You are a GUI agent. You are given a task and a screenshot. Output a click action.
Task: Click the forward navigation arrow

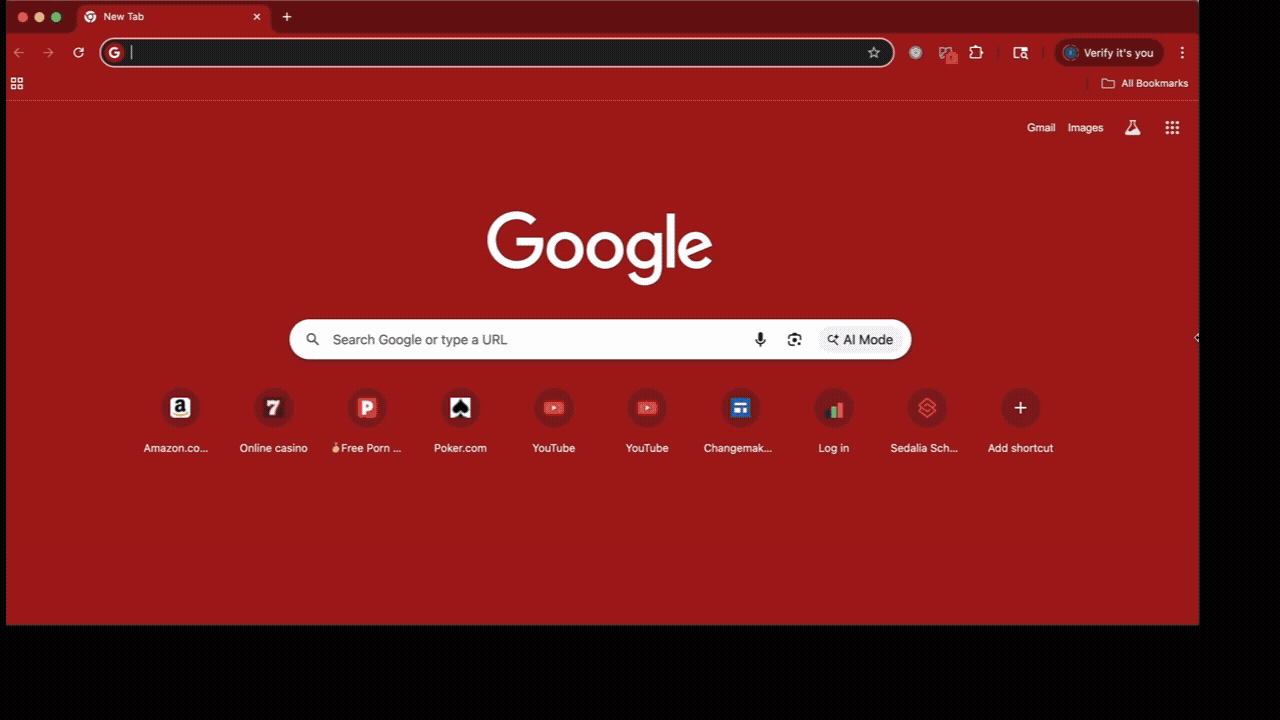[48, 53]
